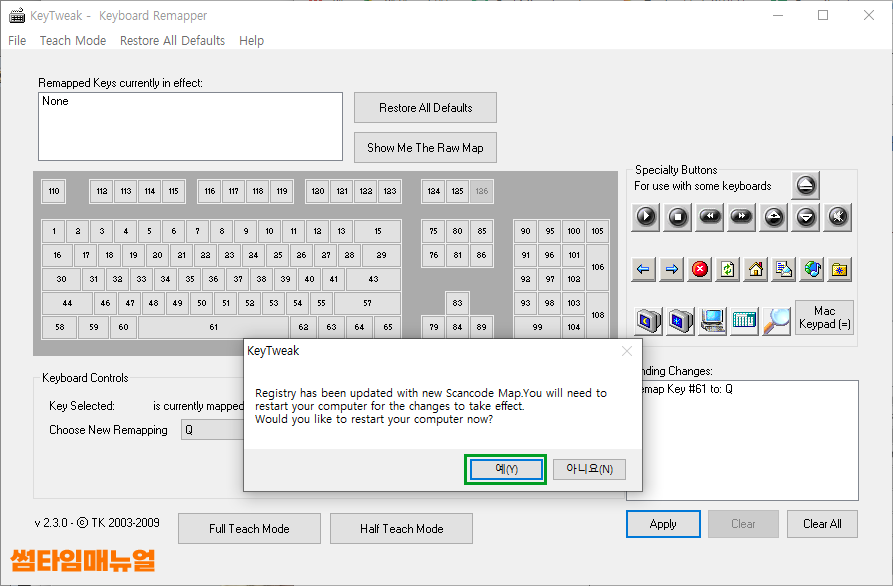Select keyboard key 61 (spacebar)
Viewport: 893px width, 586px height.
tap(214, 327)
